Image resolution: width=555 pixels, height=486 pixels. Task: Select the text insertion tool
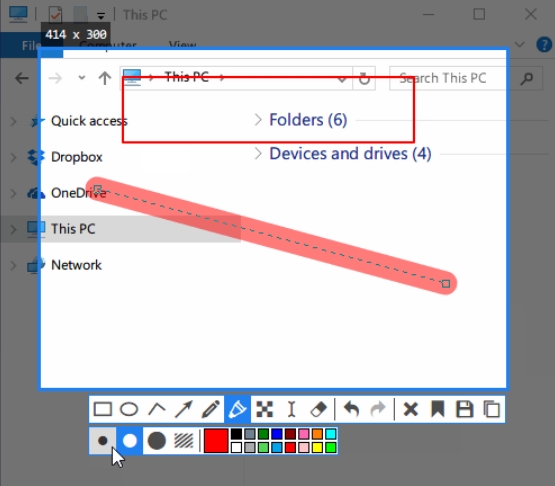click(x=291, y=410)
